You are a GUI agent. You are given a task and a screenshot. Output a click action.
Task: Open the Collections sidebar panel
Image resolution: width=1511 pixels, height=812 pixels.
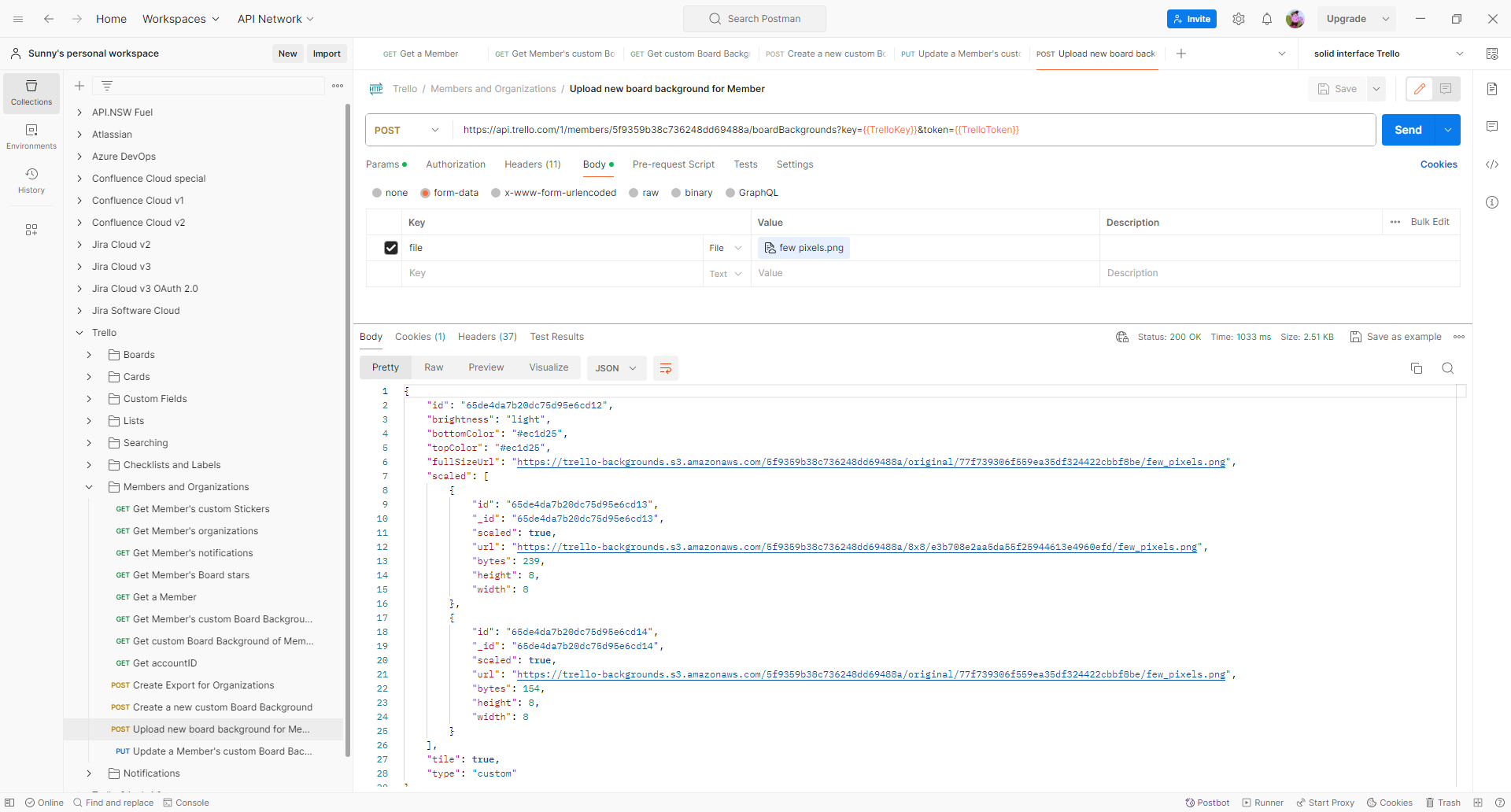coord(31,93)
